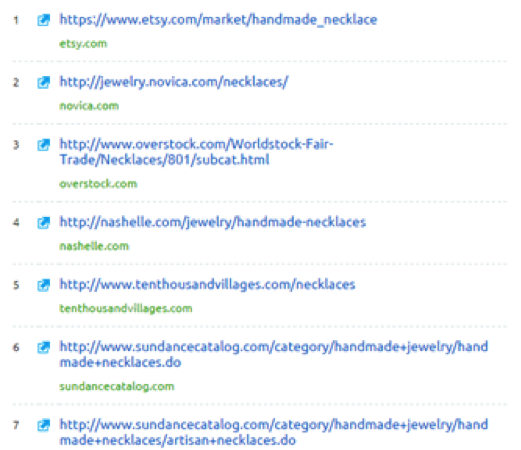Image resolution: width=521 pixels, height=450 pixels.
Task: Select the green tenthousandvillages.com domain label
Action: pos(126,308)
